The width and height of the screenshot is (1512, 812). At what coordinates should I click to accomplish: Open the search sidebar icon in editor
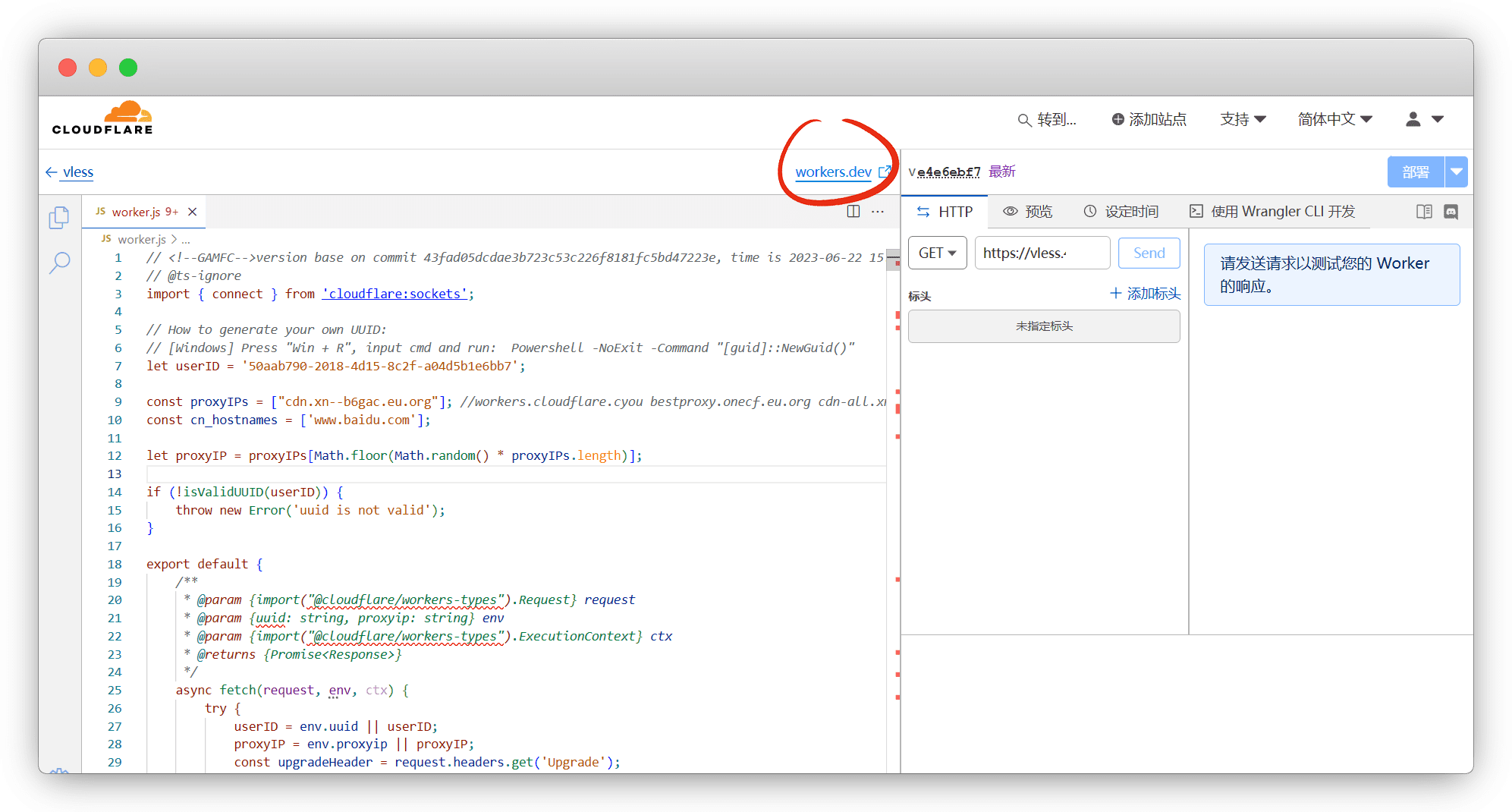point(59,263)
